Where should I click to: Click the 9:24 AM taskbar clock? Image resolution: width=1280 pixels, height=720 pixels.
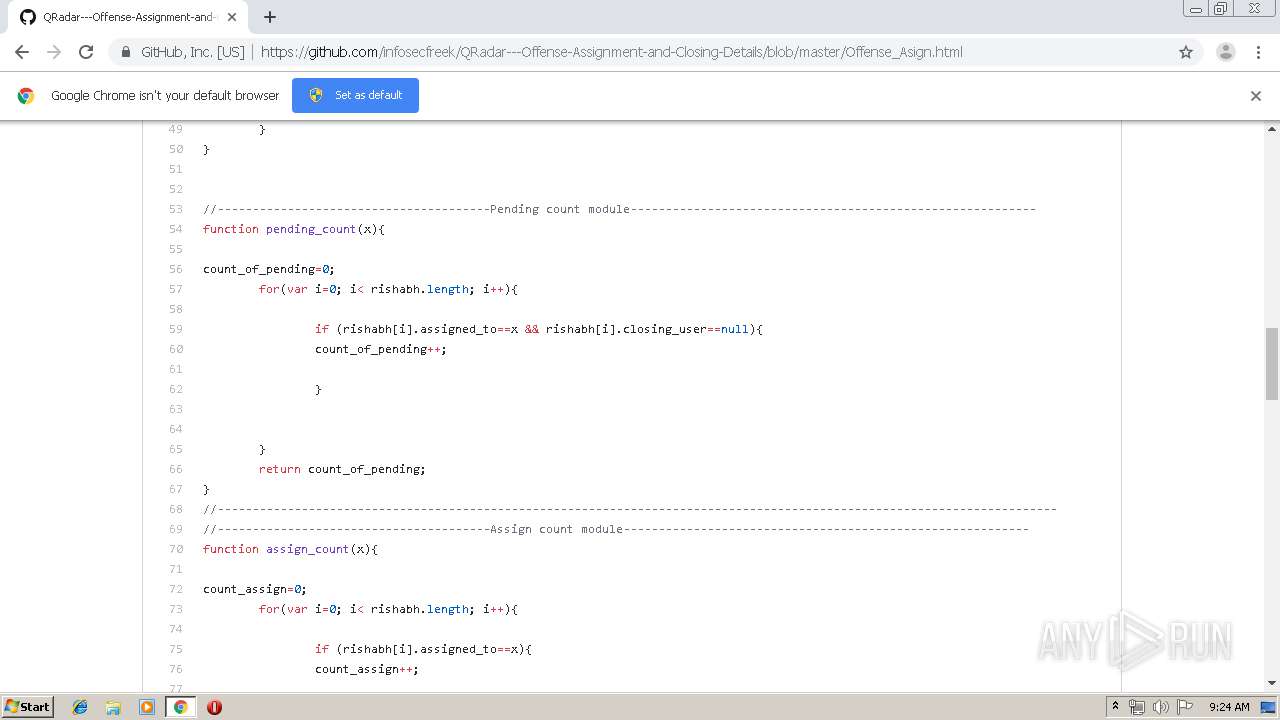click(x=1229, y=707)
